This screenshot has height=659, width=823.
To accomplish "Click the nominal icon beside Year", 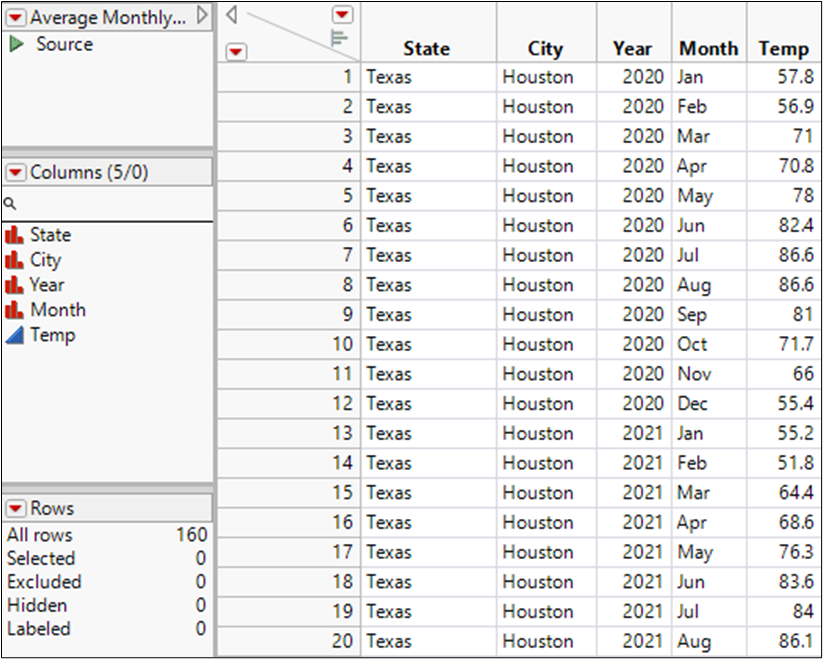I will click(x=14, y=285).
